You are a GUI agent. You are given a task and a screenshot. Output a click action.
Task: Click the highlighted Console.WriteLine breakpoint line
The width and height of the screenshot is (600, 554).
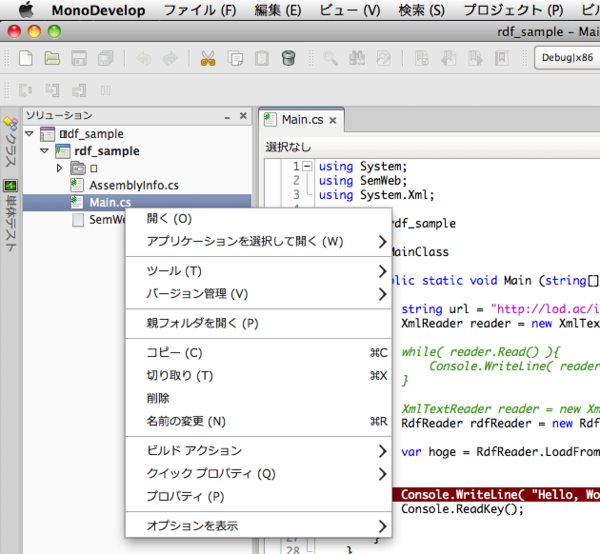click(x=496, y=495)
